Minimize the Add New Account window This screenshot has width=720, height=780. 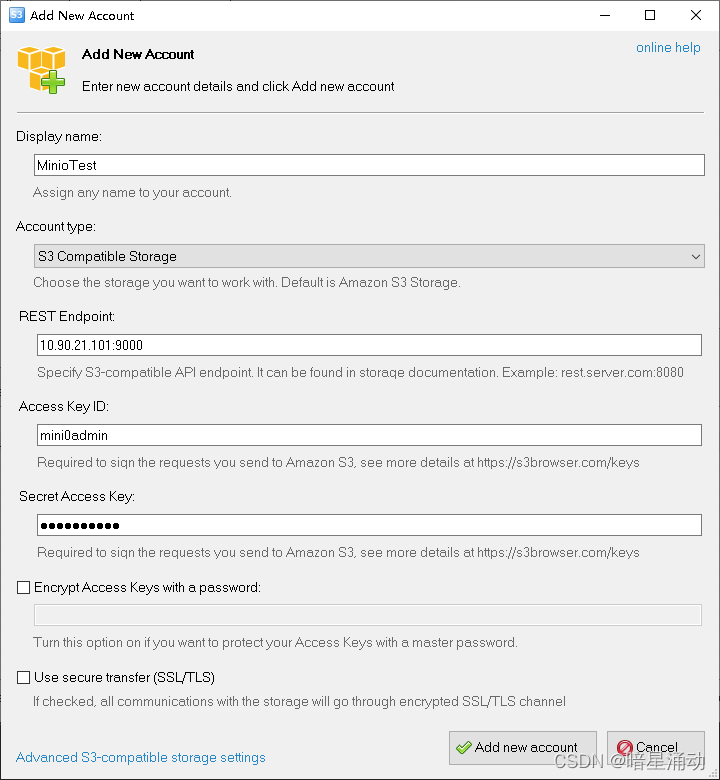click(x=605, y=15)
